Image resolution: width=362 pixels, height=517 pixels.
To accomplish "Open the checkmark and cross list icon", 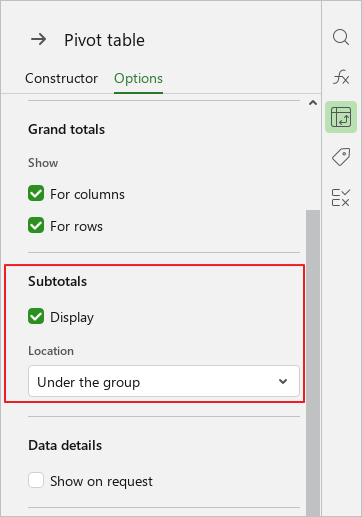I will click(x=341, y=197).
